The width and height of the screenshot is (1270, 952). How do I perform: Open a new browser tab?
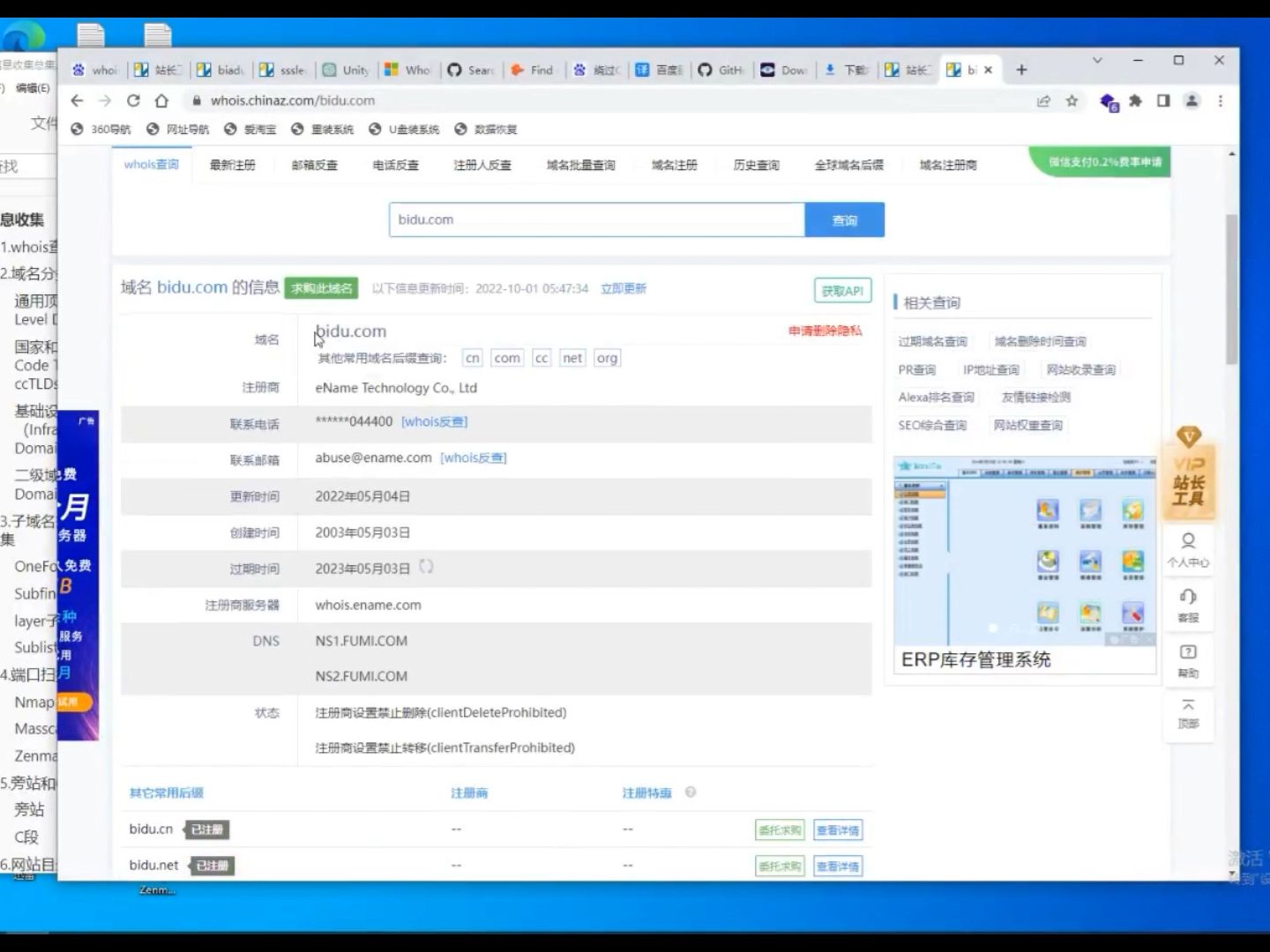click(x=1021, y=70)
